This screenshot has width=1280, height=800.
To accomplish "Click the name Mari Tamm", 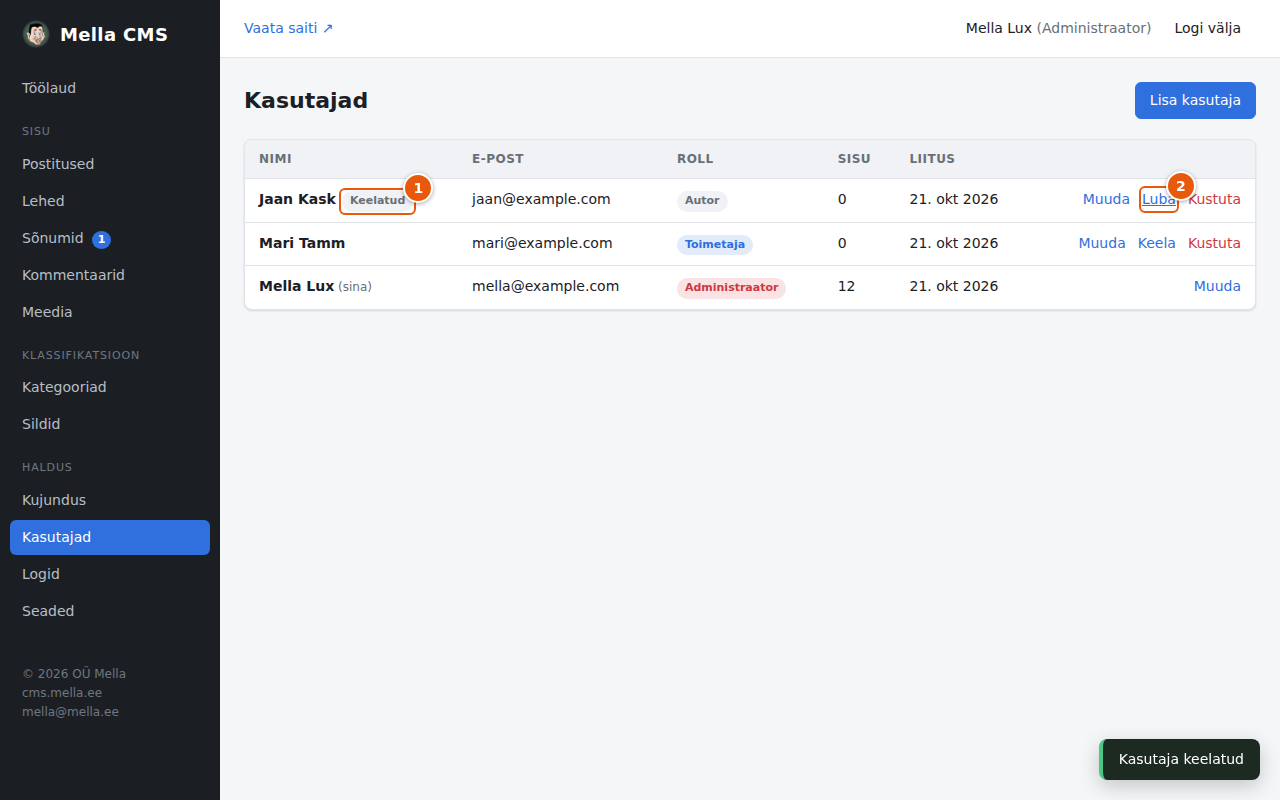I will coord(302,243).
